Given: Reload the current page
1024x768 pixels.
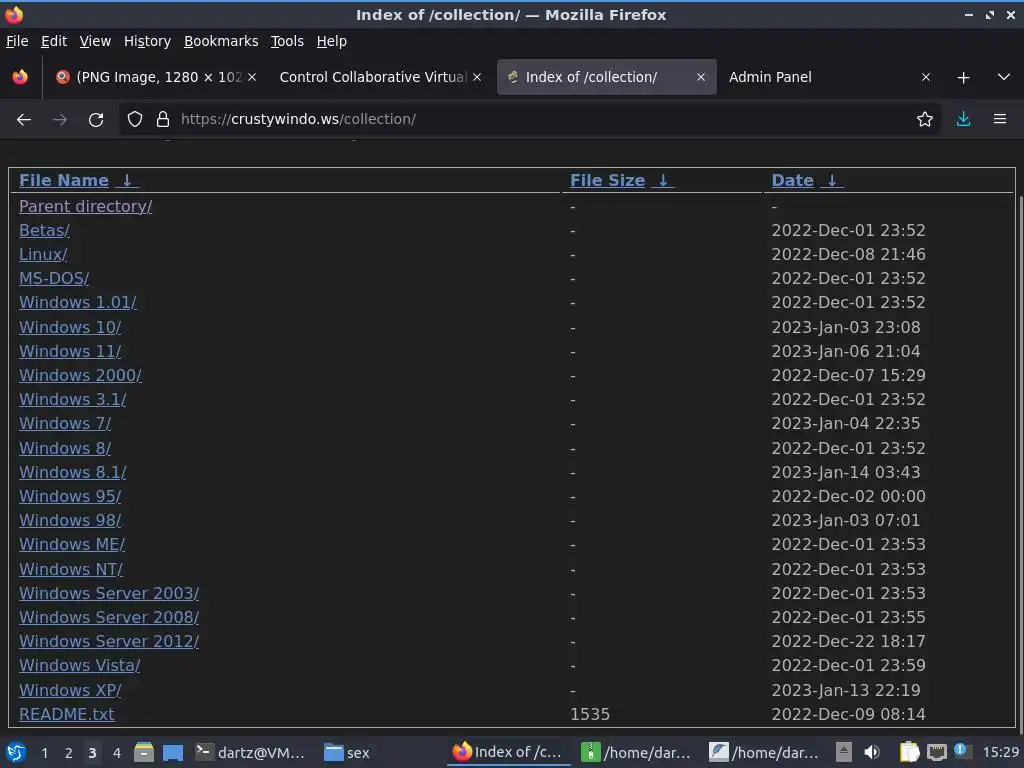Looking at the screenshot, I should tap(96, 120).
